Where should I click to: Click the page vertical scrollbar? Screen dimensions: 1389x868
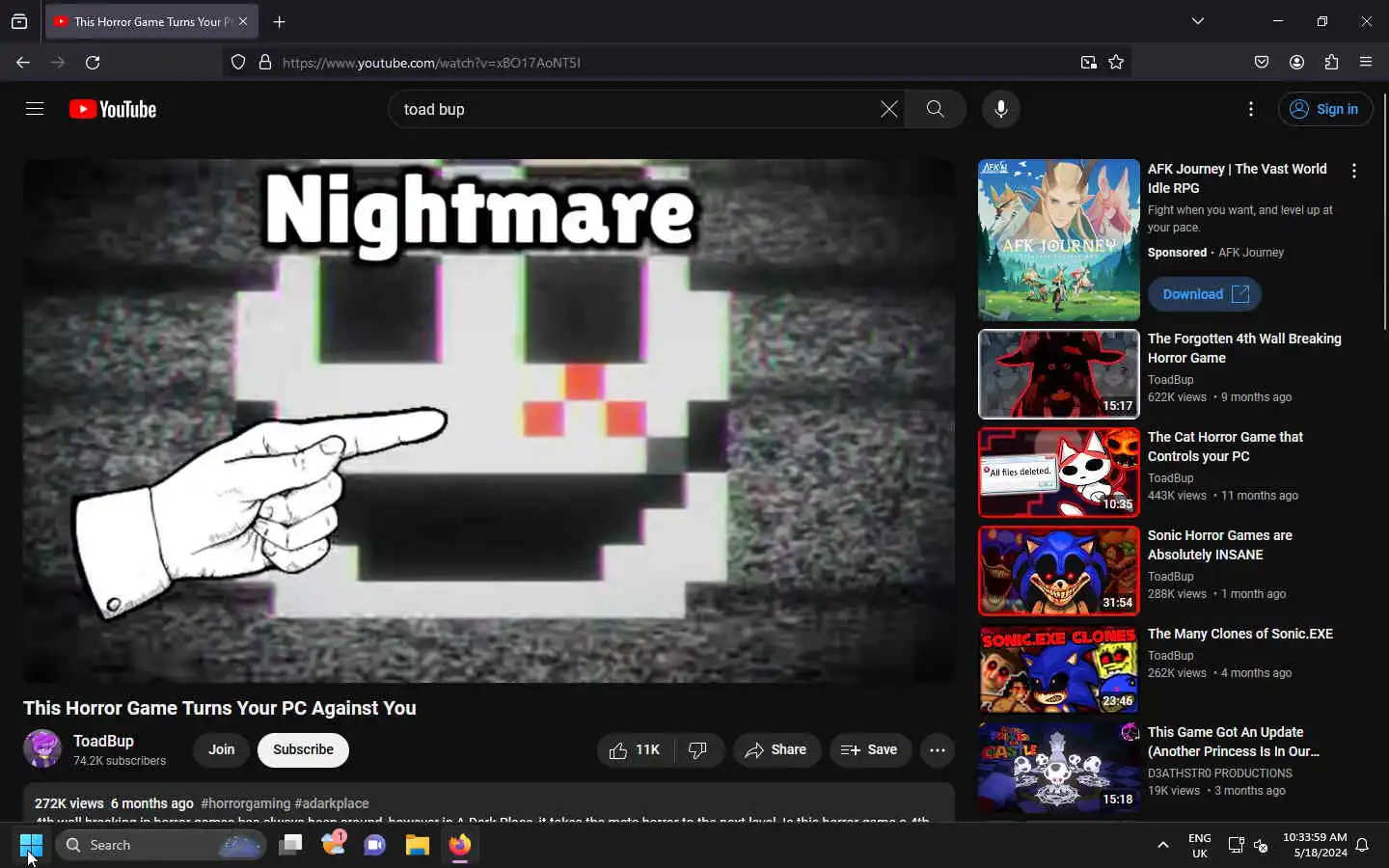(x=1384, y=212)
